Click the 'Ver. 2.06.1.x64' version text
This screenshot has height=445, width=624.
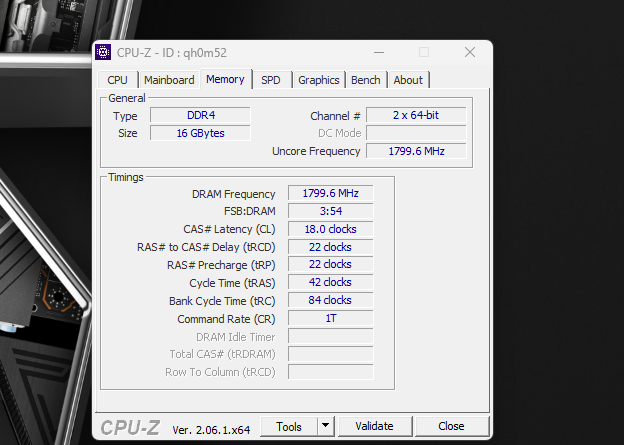coord(211,430)
